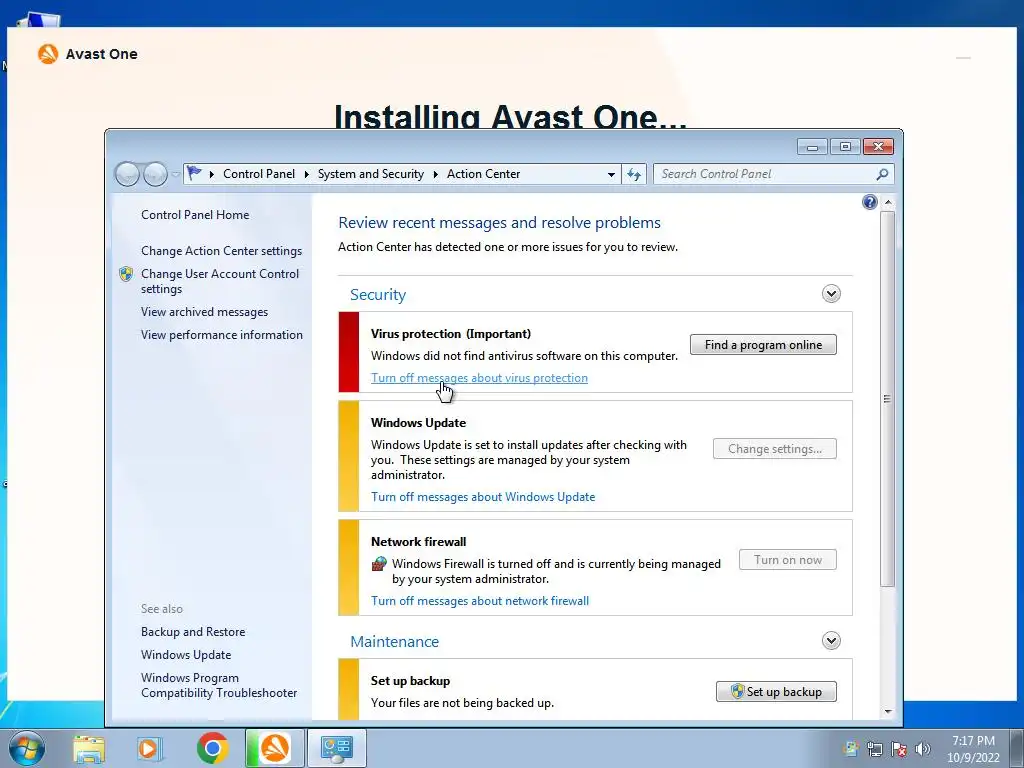Click the vertical scrollbar thumb

coord(887,398)
